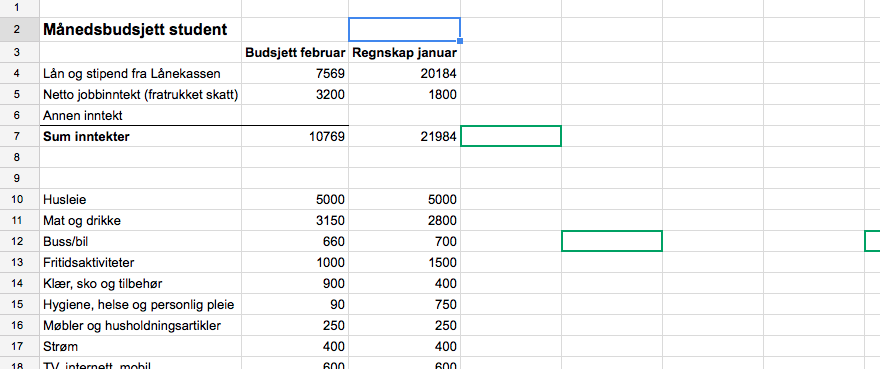Screen dimensions: 880x369
Task: Select the Sum inntekter cell
Action: coord(140,136)
